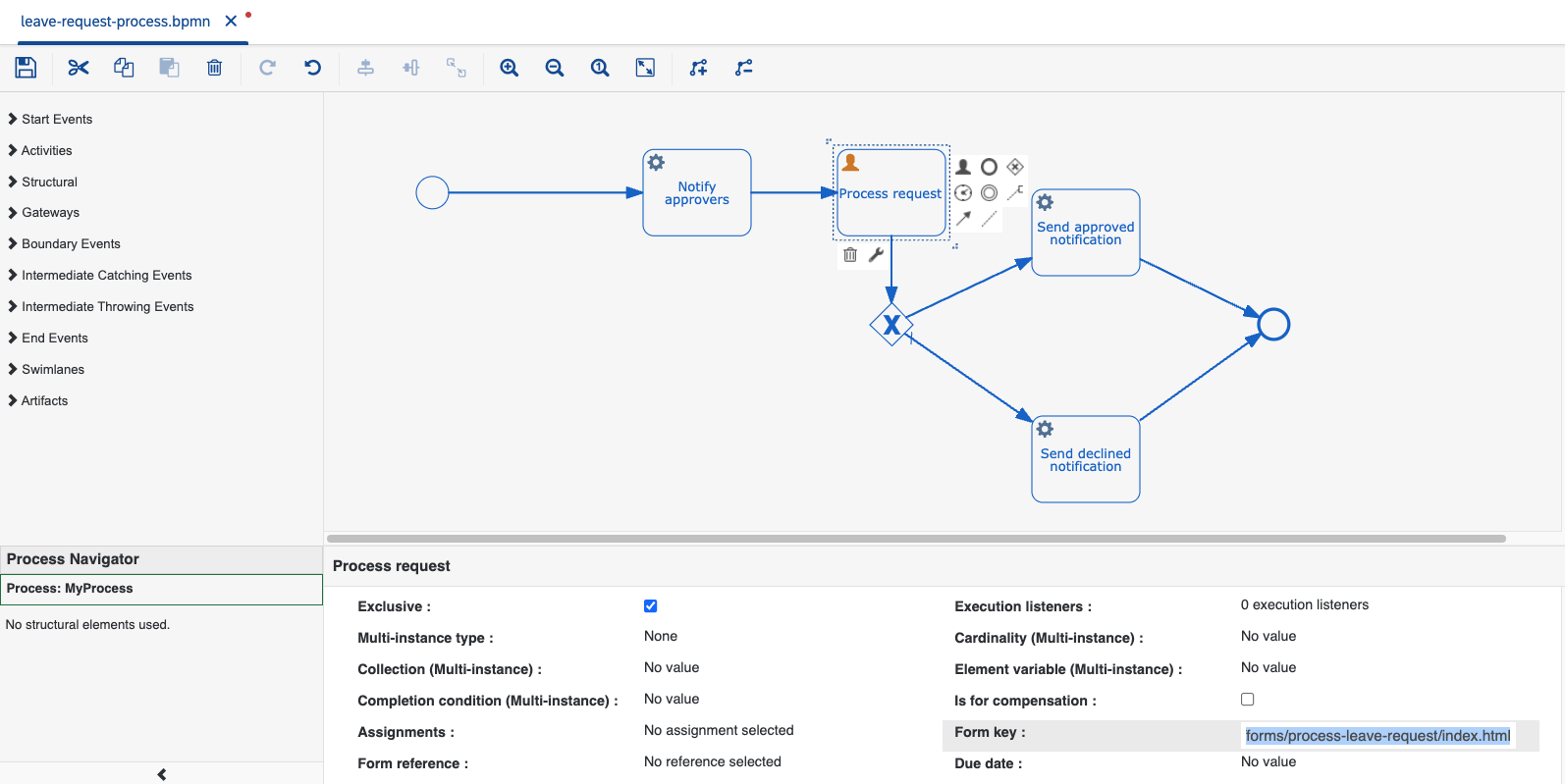Image resolution: width=1565 pixels, height=784 pixels.
Task: Edit Collection (Multi-instance) No value
Action: point(672,667)
